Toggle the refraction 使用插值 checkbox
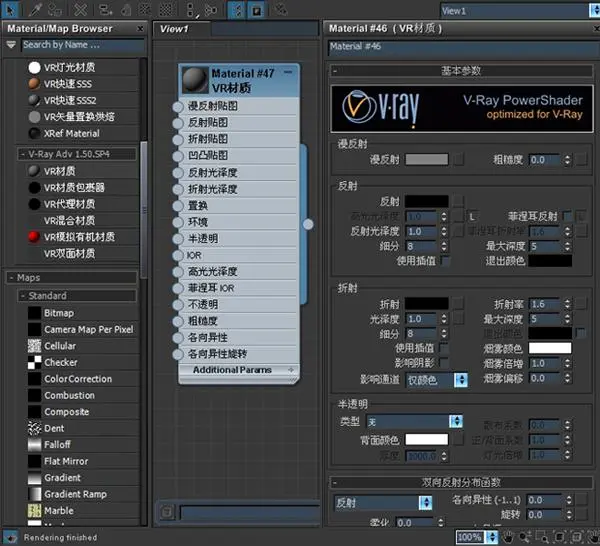600x546 pixels. point(444,348)
